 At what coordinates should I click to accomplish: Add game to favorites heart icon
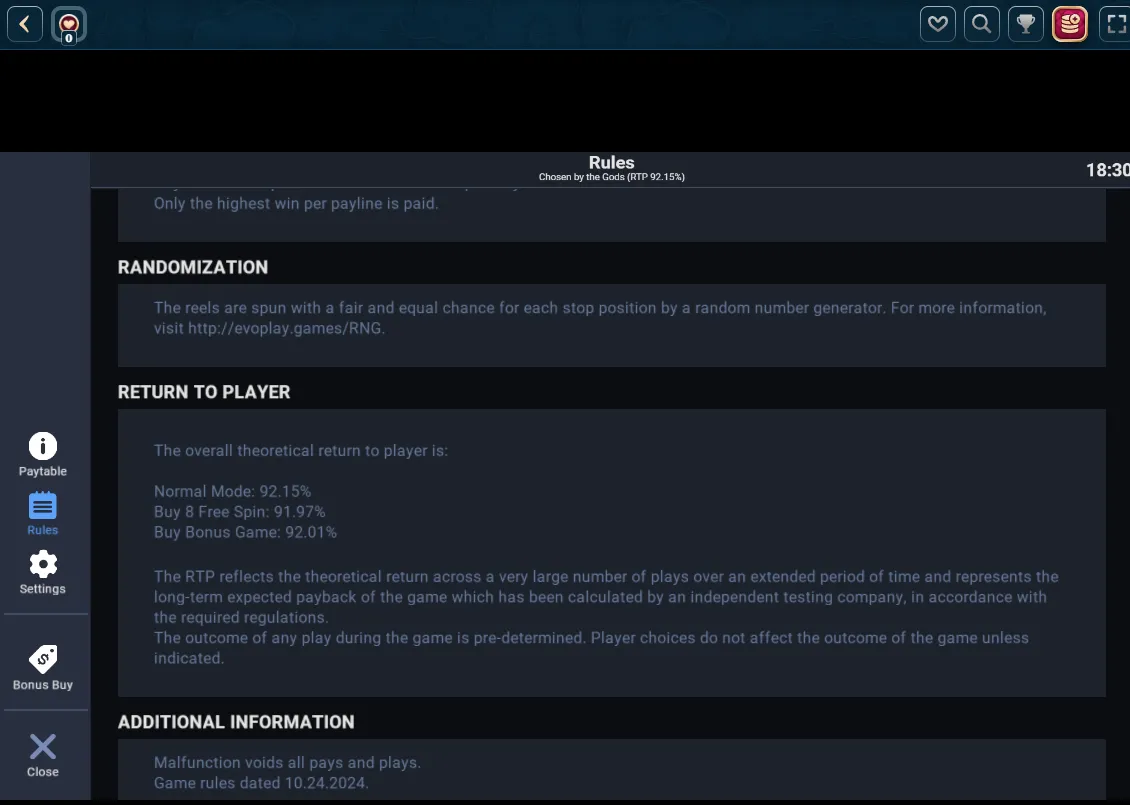(938, 25)
